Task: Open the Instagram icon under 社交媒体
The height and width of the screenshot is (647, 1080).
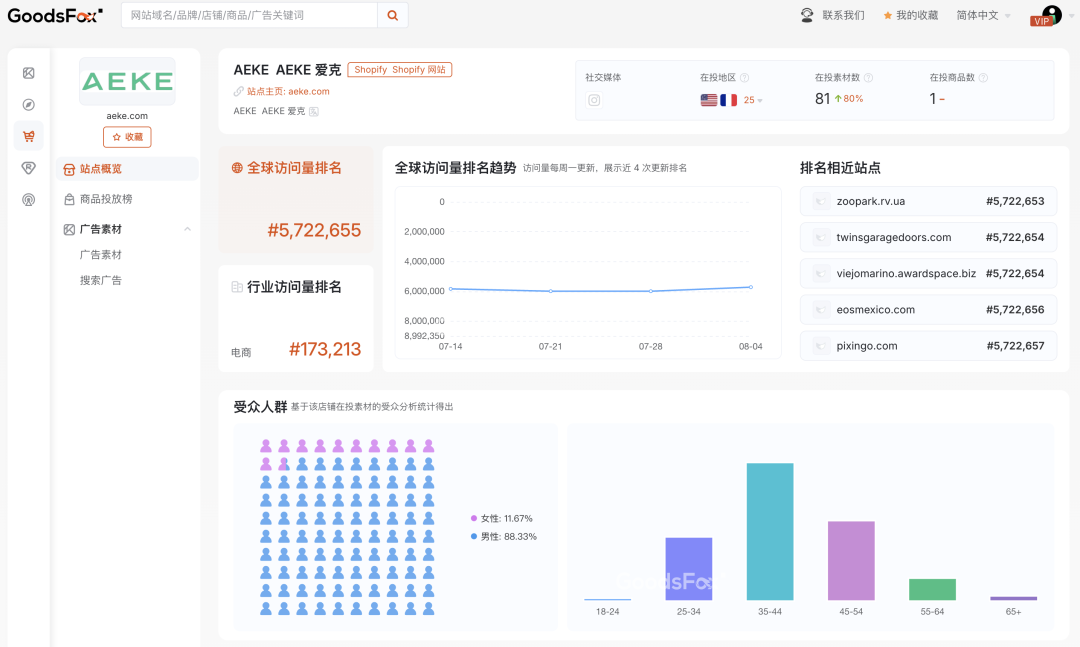Action: tap(594, 100)
